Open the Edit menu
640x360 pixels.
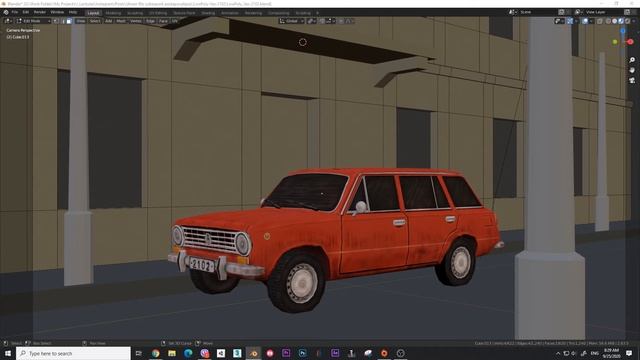[26, 12]
